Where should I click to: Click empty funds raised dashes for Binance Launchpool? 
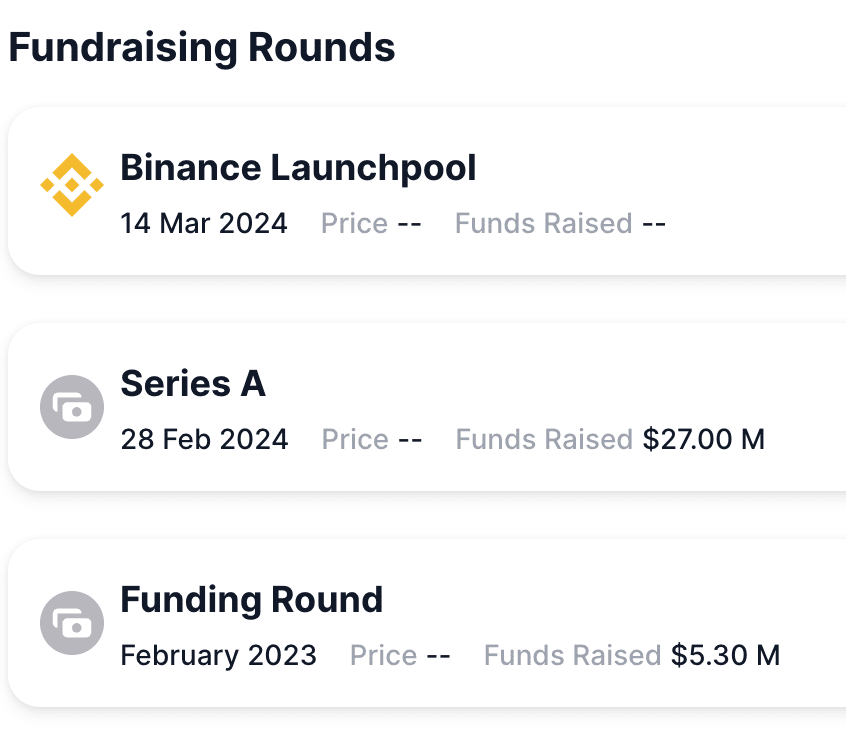(x=654, y=223)
